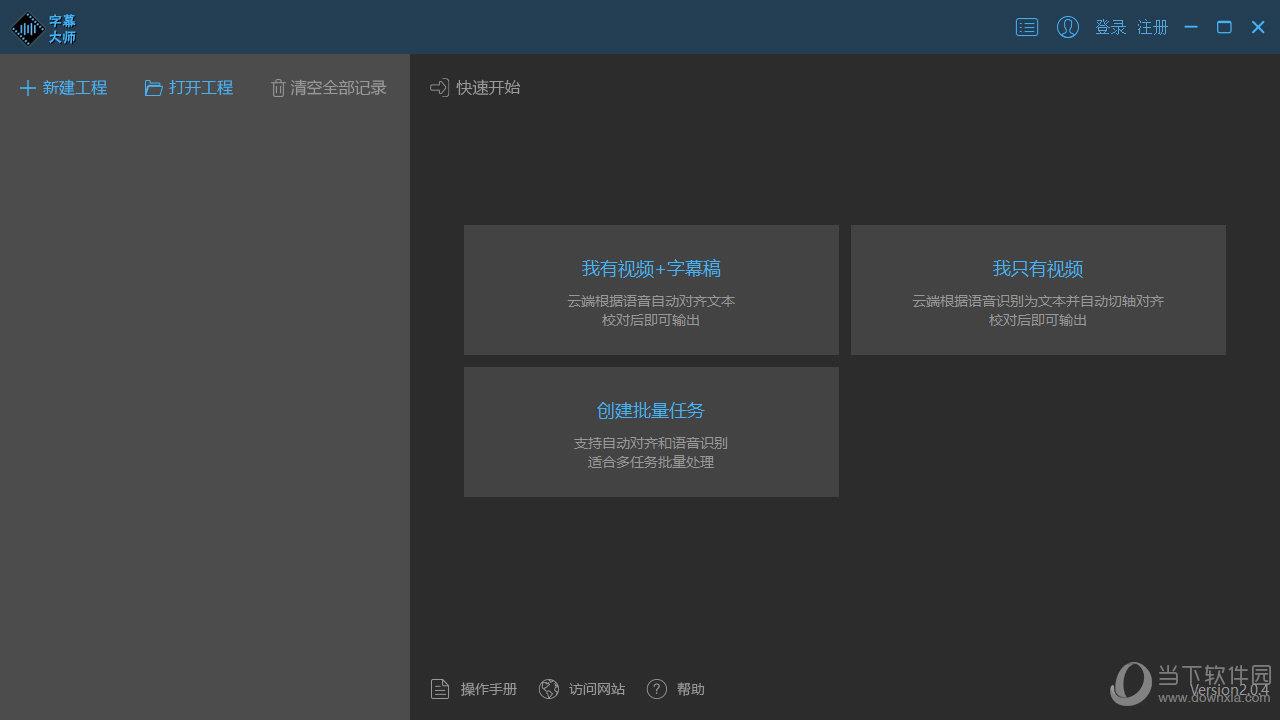Click the 我有视频+字幕稿 card
Image resolution: width=1280 pixels, height=720 pixels.
coord(651,290)
